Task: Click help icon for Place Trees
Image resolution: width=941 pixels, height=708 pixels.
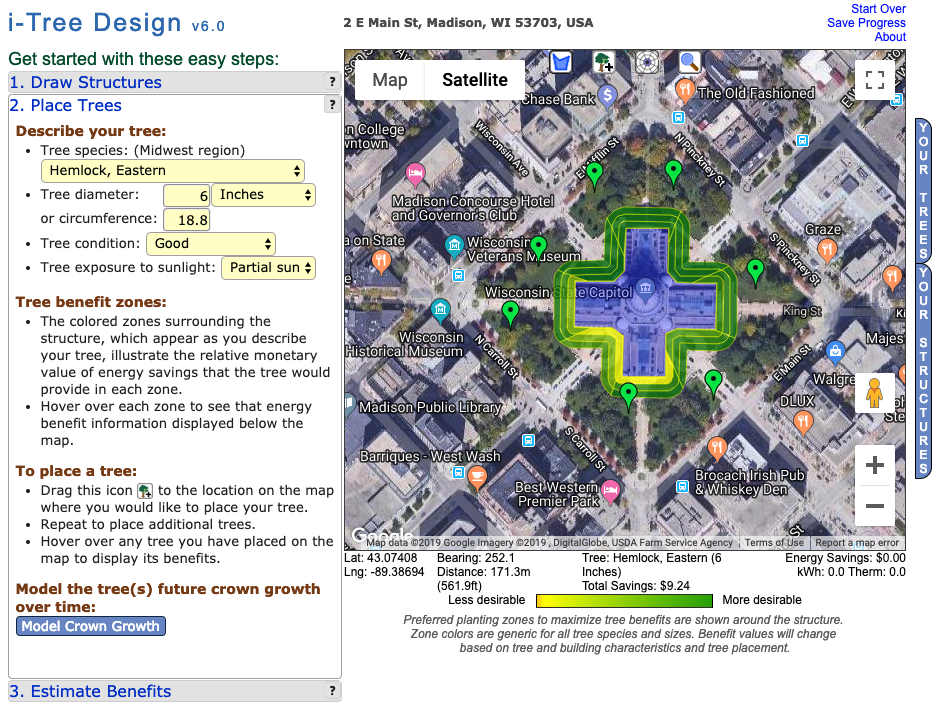Action: pos(332,104)
